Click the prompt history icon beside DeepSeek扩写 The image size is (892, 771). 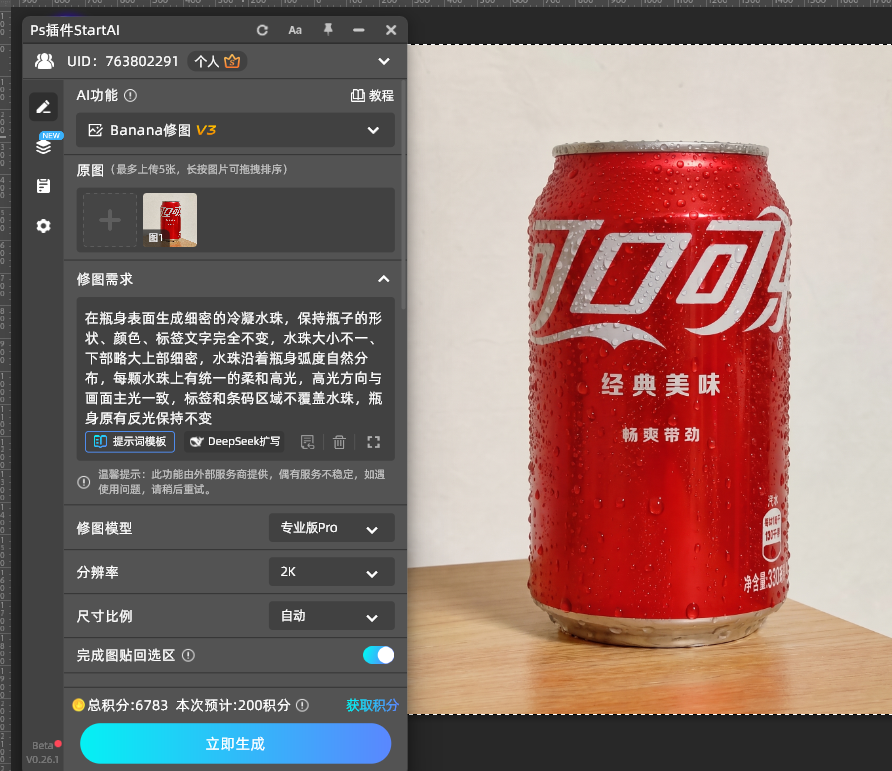[x=308, y=442]
